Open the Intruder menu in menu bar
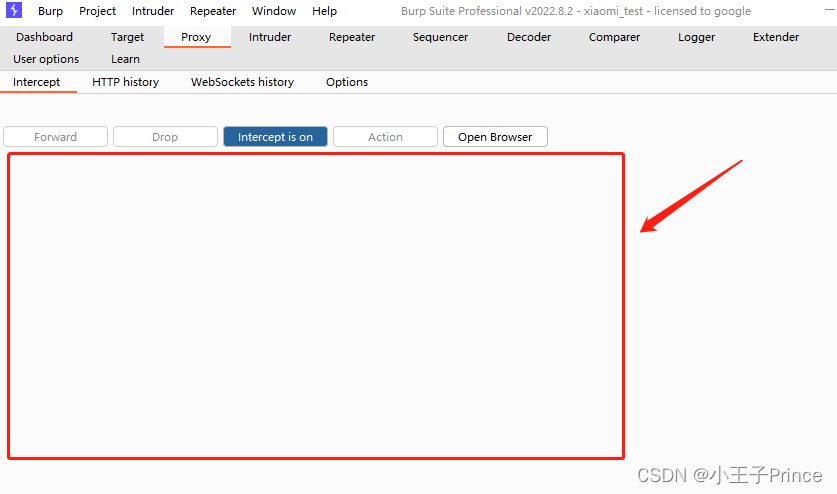 (x=153, y=11)
